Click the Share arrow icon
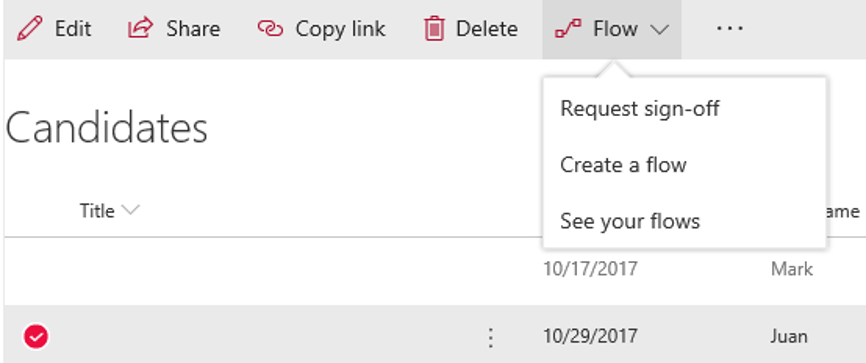The image size is (866, 363). pos(141,28)
